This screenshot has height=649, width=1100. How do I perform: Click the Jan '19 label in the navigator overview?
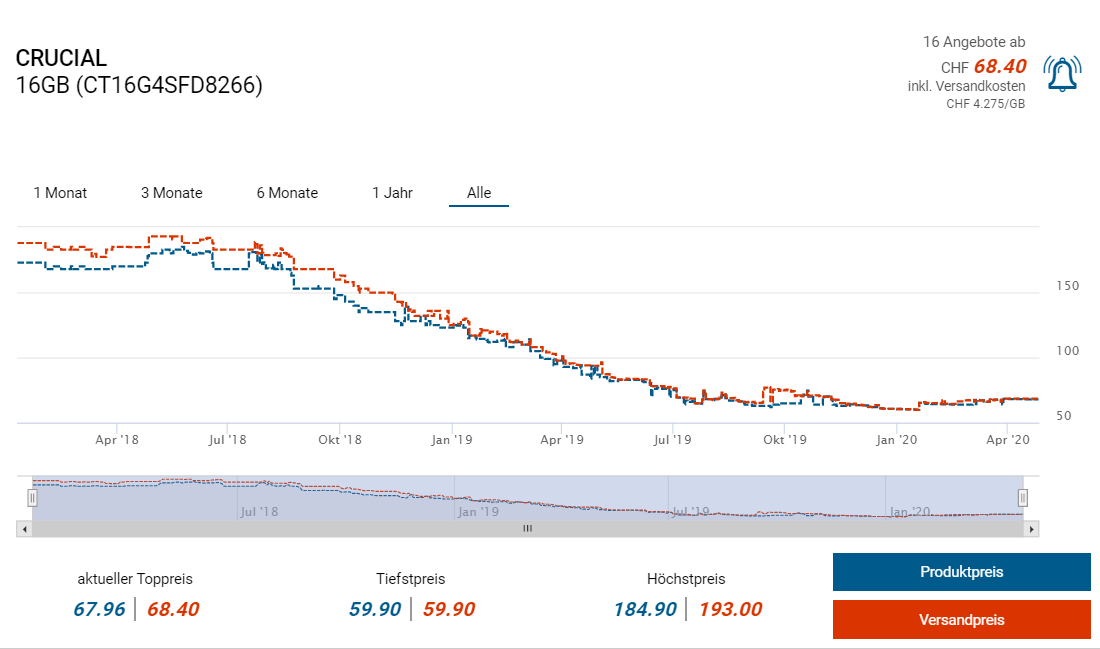tap(478, 511)
